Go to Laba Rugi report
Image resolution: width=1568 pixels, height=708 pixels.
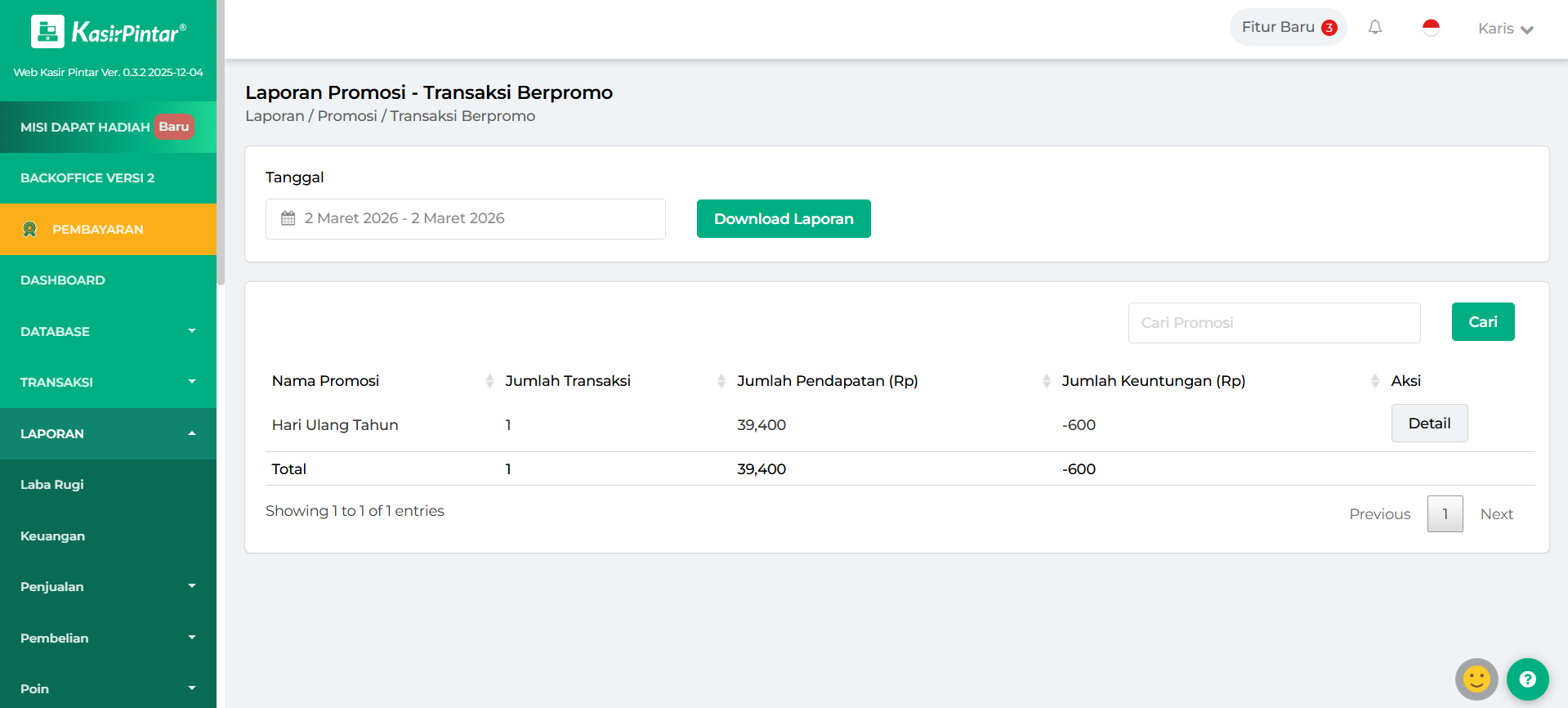pyautogui.click(x=52, y=485)
